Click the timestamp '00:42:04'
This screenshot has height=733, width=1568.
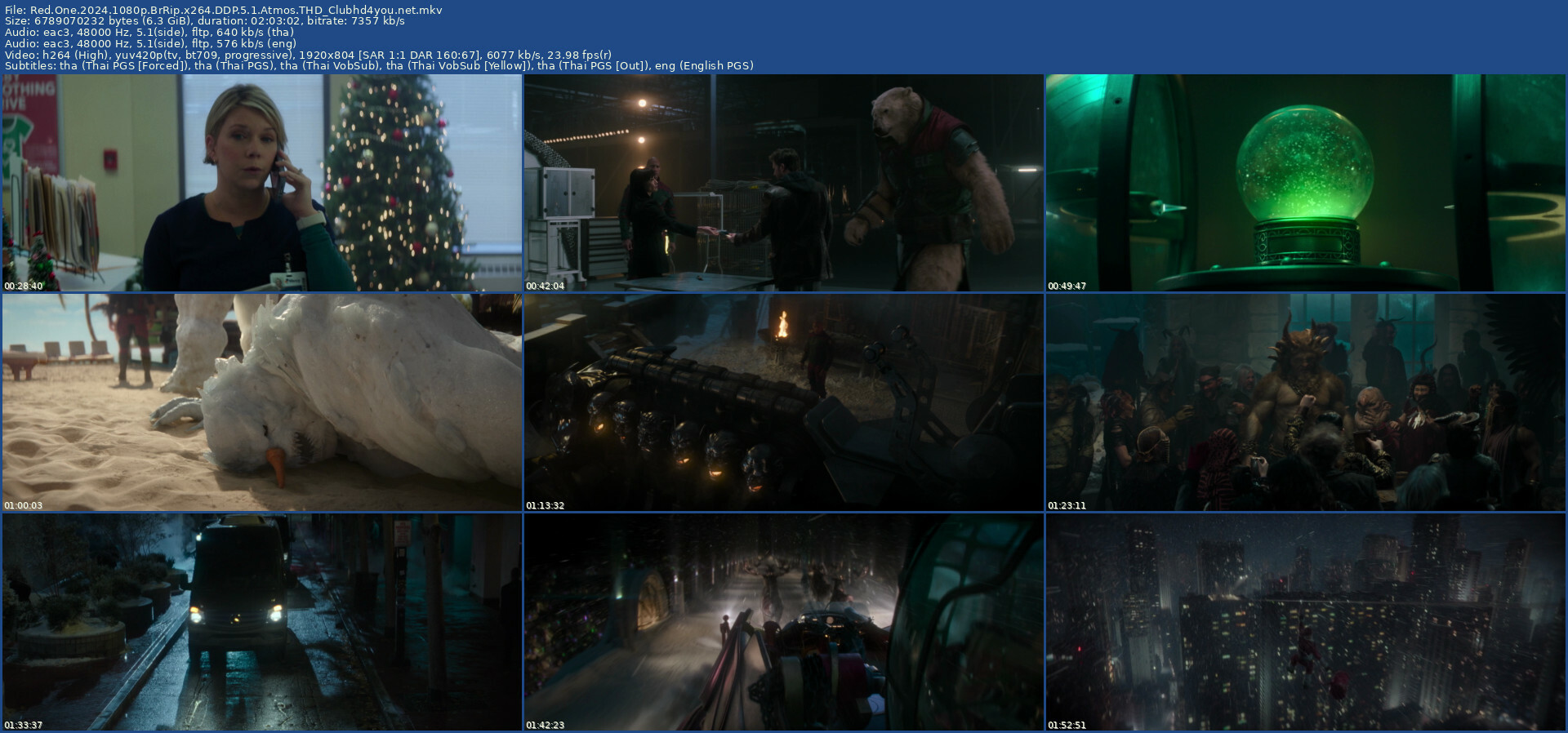pos(545,287)
